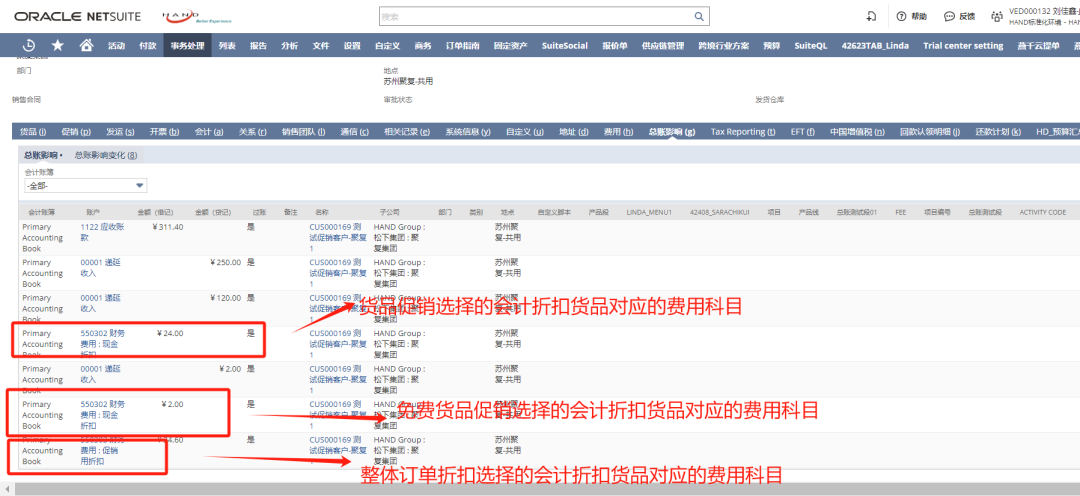
Task: Open the 固定资产 menu
Action: click(x=510, y=45)
